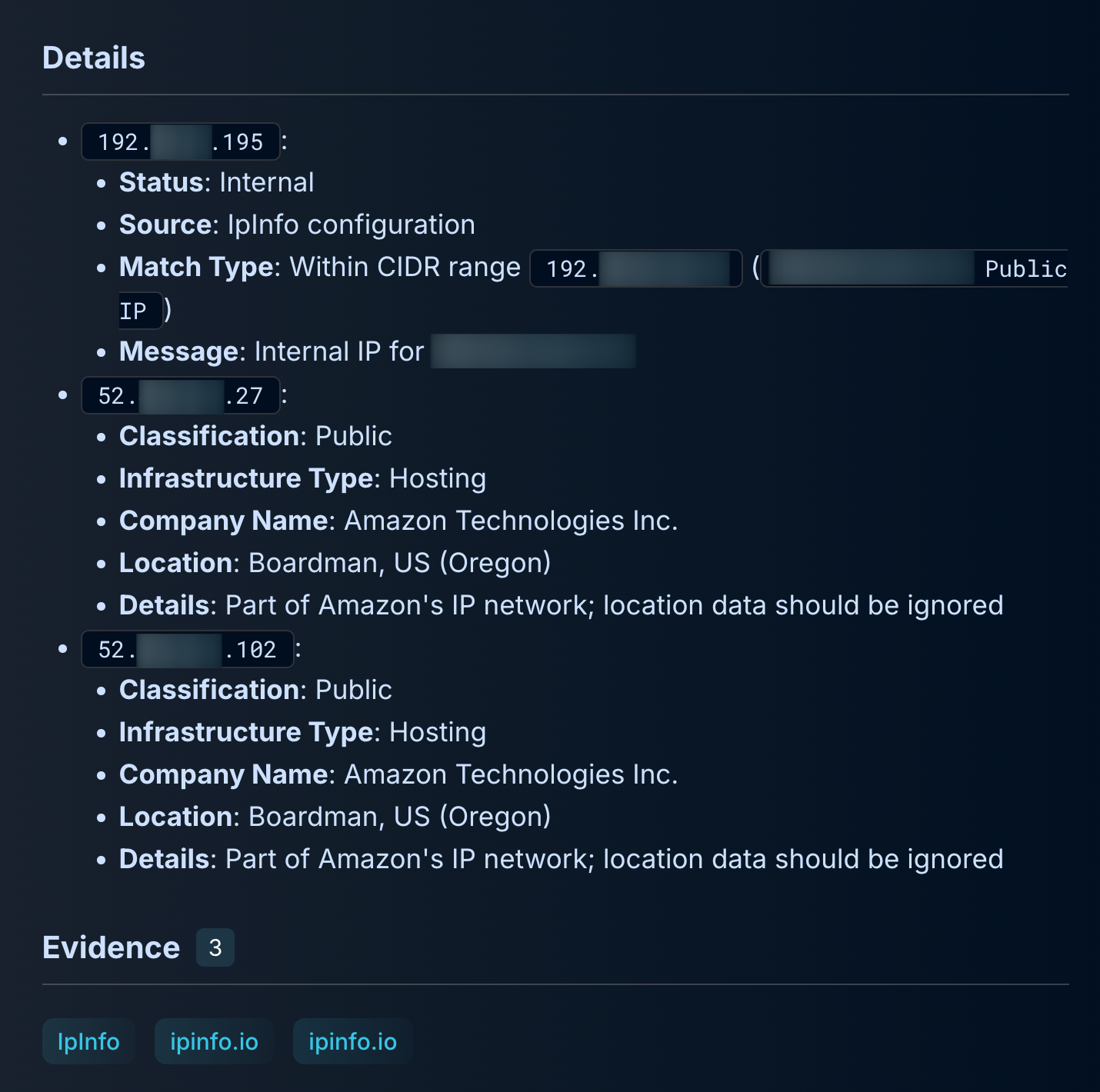Click the second Classification: Public line

(x=255, y=690)
